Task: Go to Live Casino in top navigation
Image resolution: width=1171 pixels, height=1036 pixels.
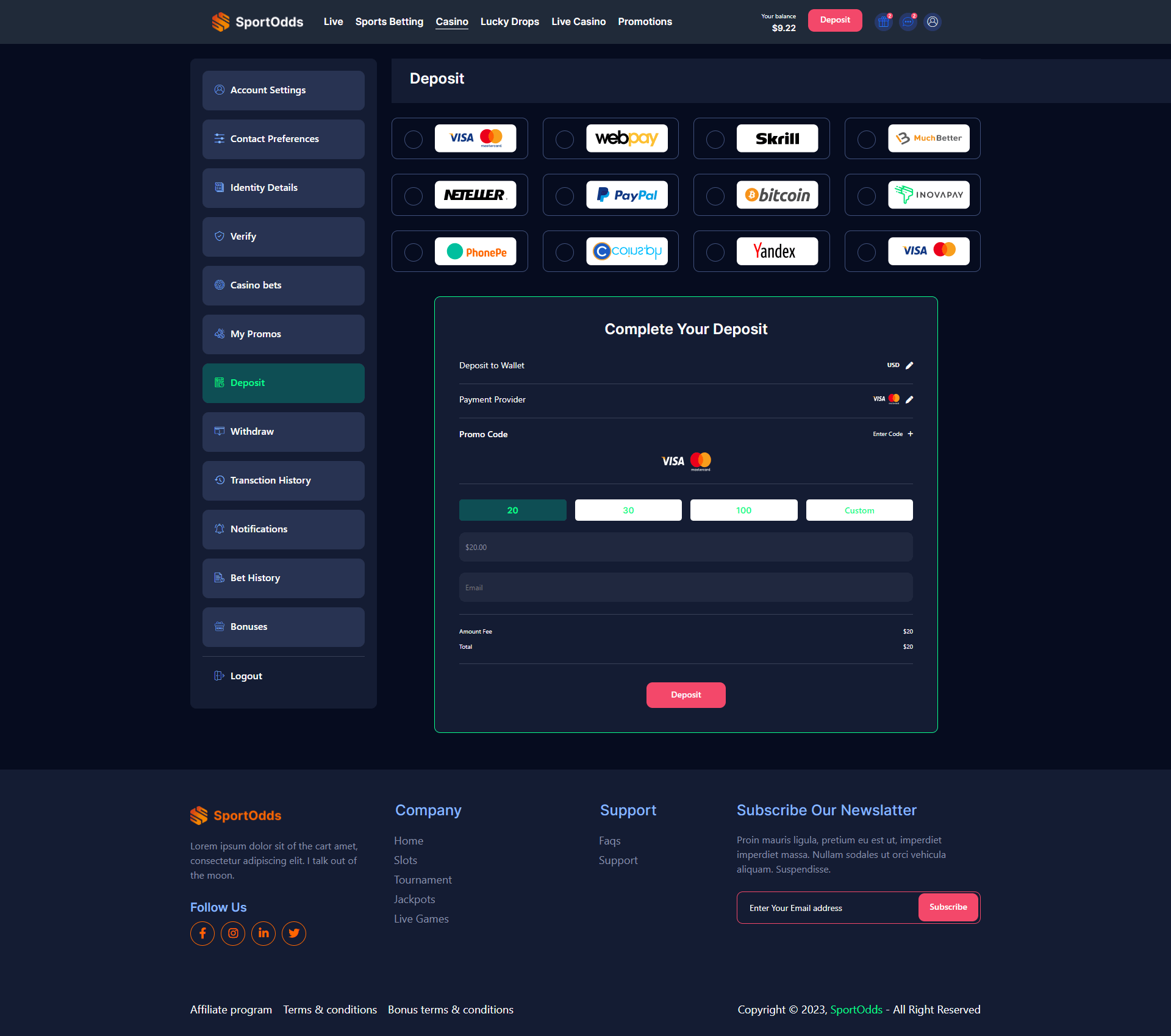Action: tap(578, 22)
